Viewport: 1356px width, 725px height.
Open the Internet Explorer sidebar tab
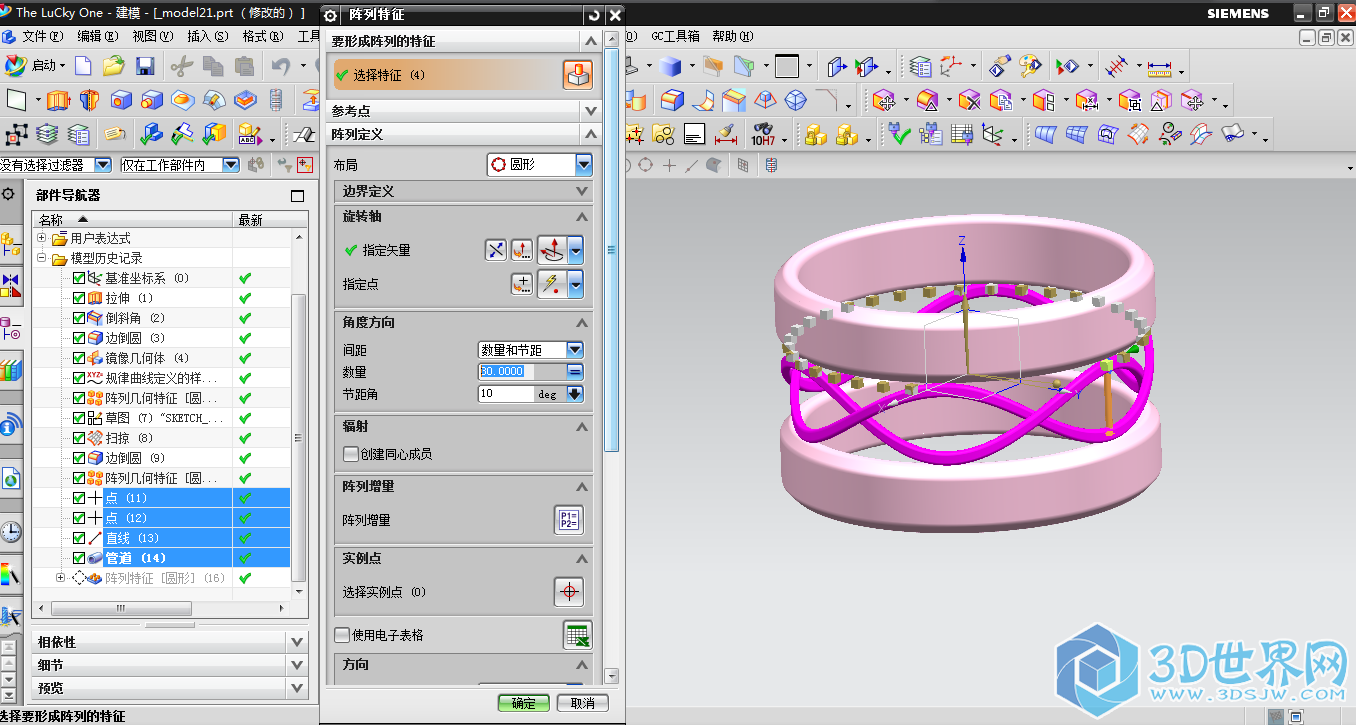(x=10, y=478)
